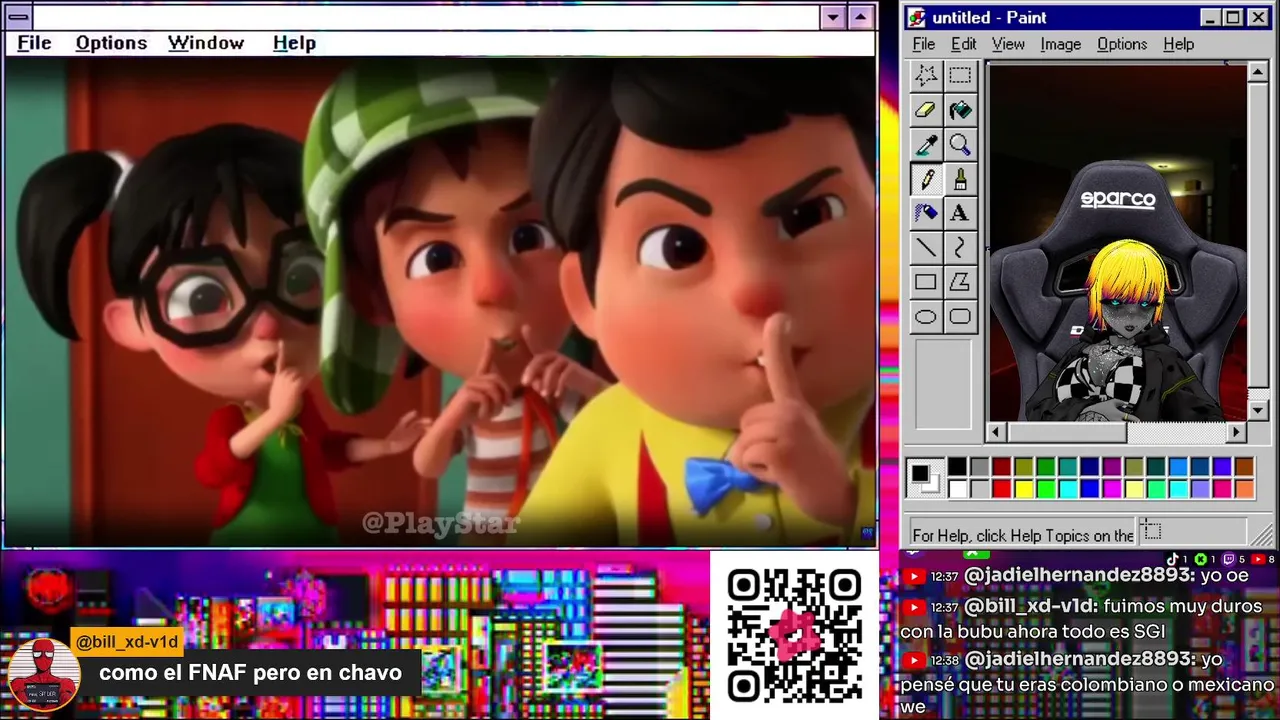Choose the bright red palette swatch
1280x720 pixels.
pyautogui.click(x=1002, y=489)
